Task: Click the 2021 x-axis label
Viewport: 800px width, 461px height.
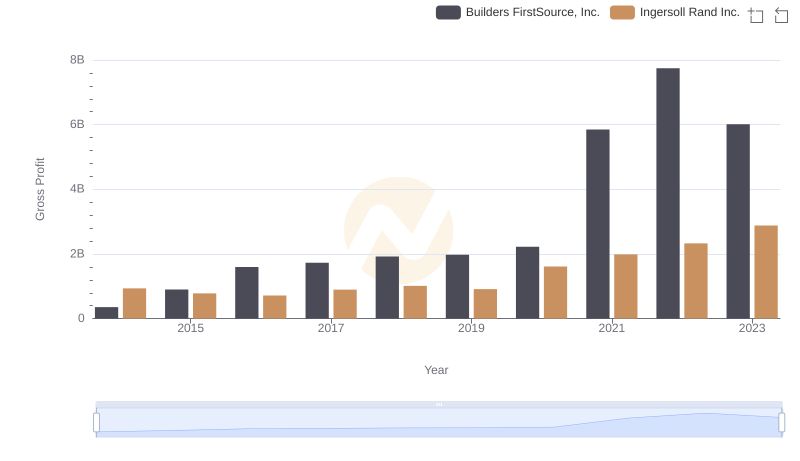Action: [611, 328]
